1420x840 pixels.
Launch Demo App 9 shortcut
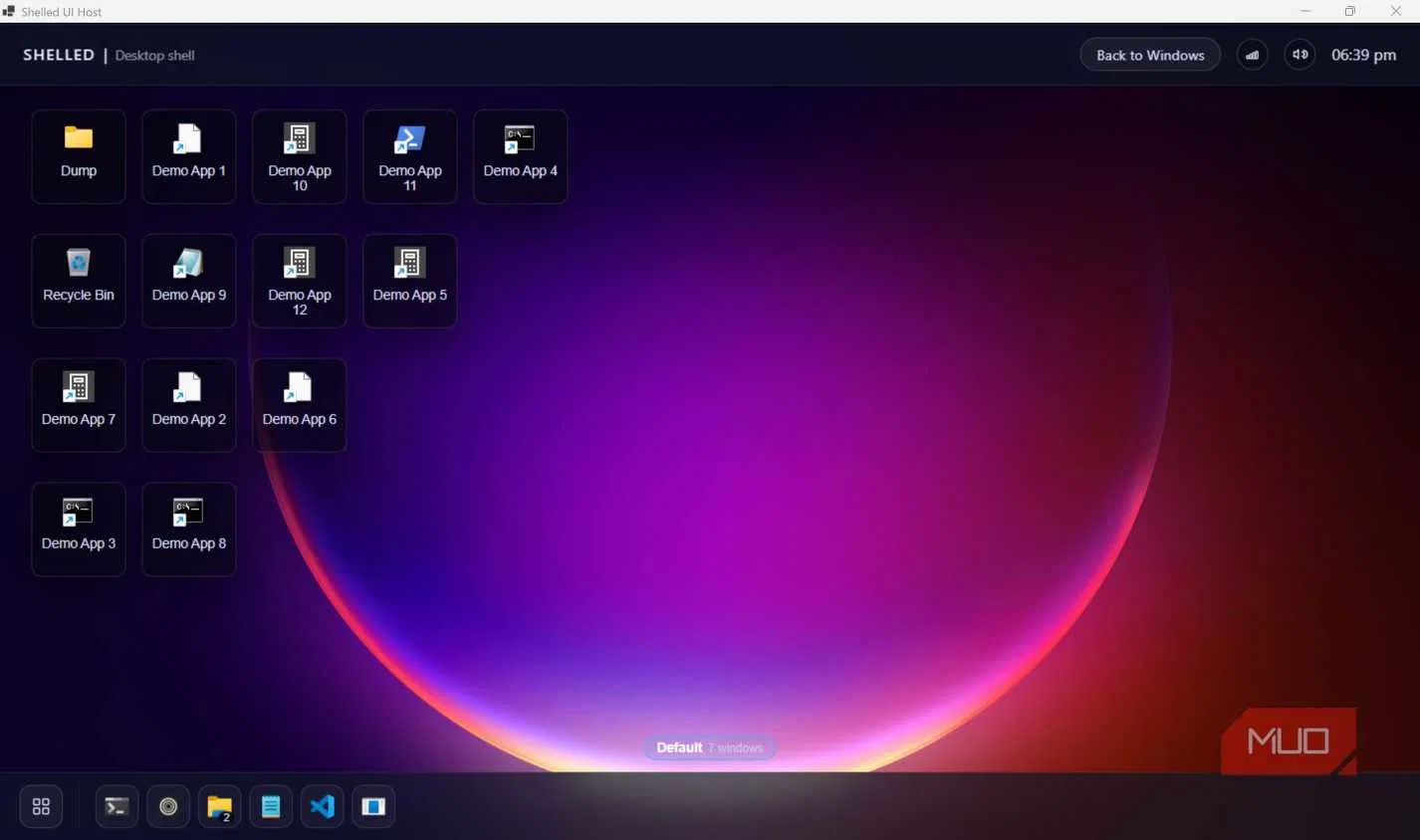tap(189, 281)
